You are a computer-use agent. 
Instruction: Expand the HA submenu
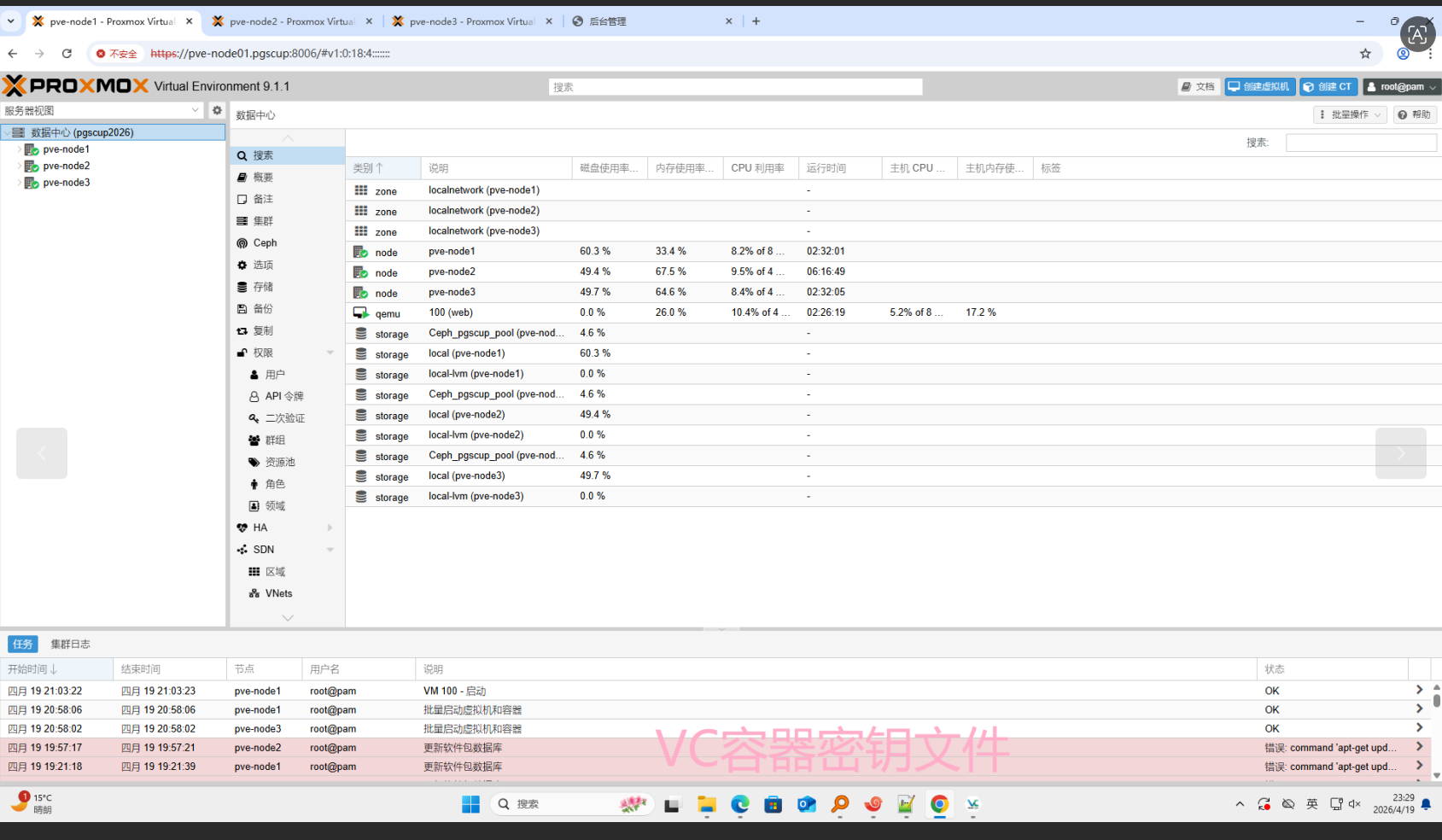(330, 528)
